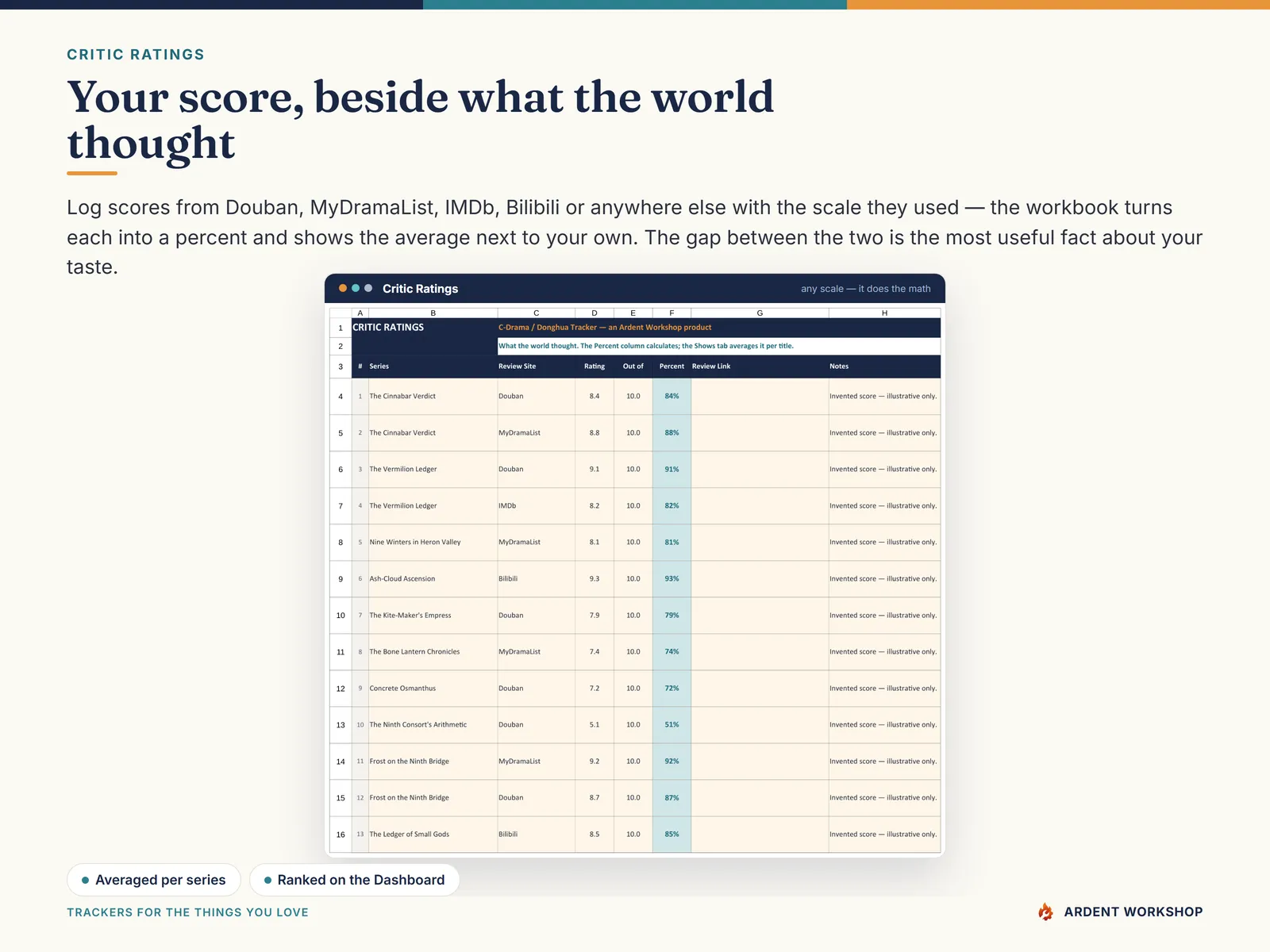Click the Bilibili cell in Ash-Cloud Ascension row
1270x952 pixels.
pos(537,578)
